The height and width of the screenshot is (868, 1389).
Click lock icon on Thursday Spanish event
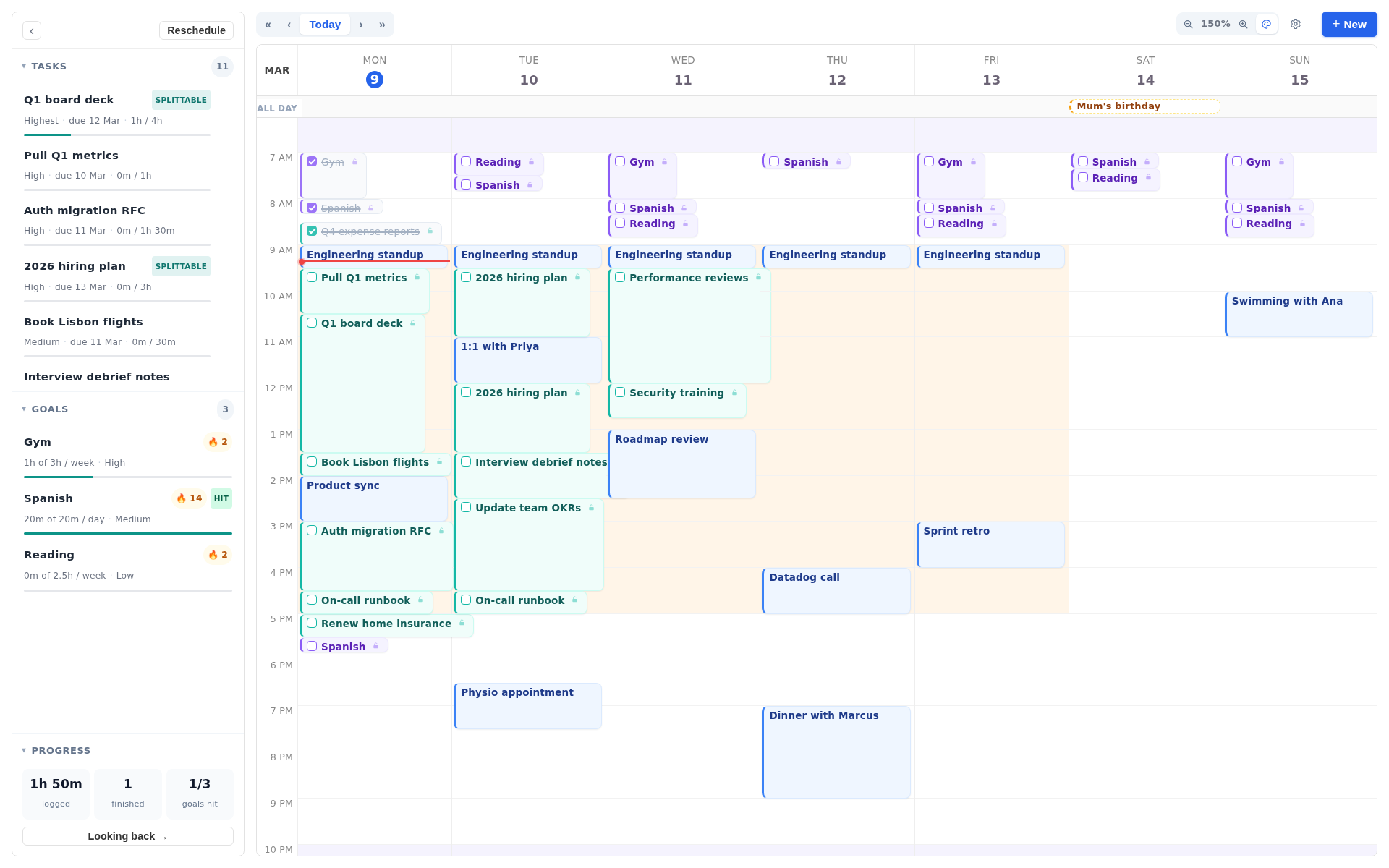tap(838, 162)
